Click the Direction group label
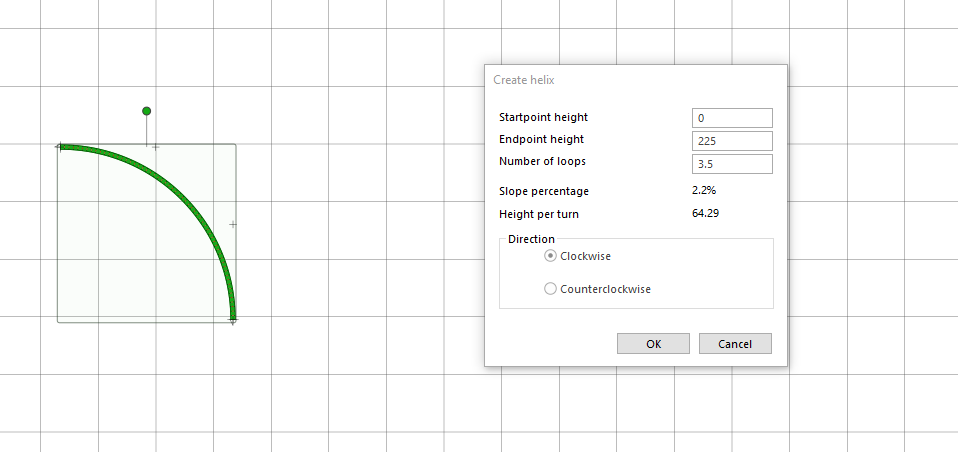 click(x=532, y=239)
